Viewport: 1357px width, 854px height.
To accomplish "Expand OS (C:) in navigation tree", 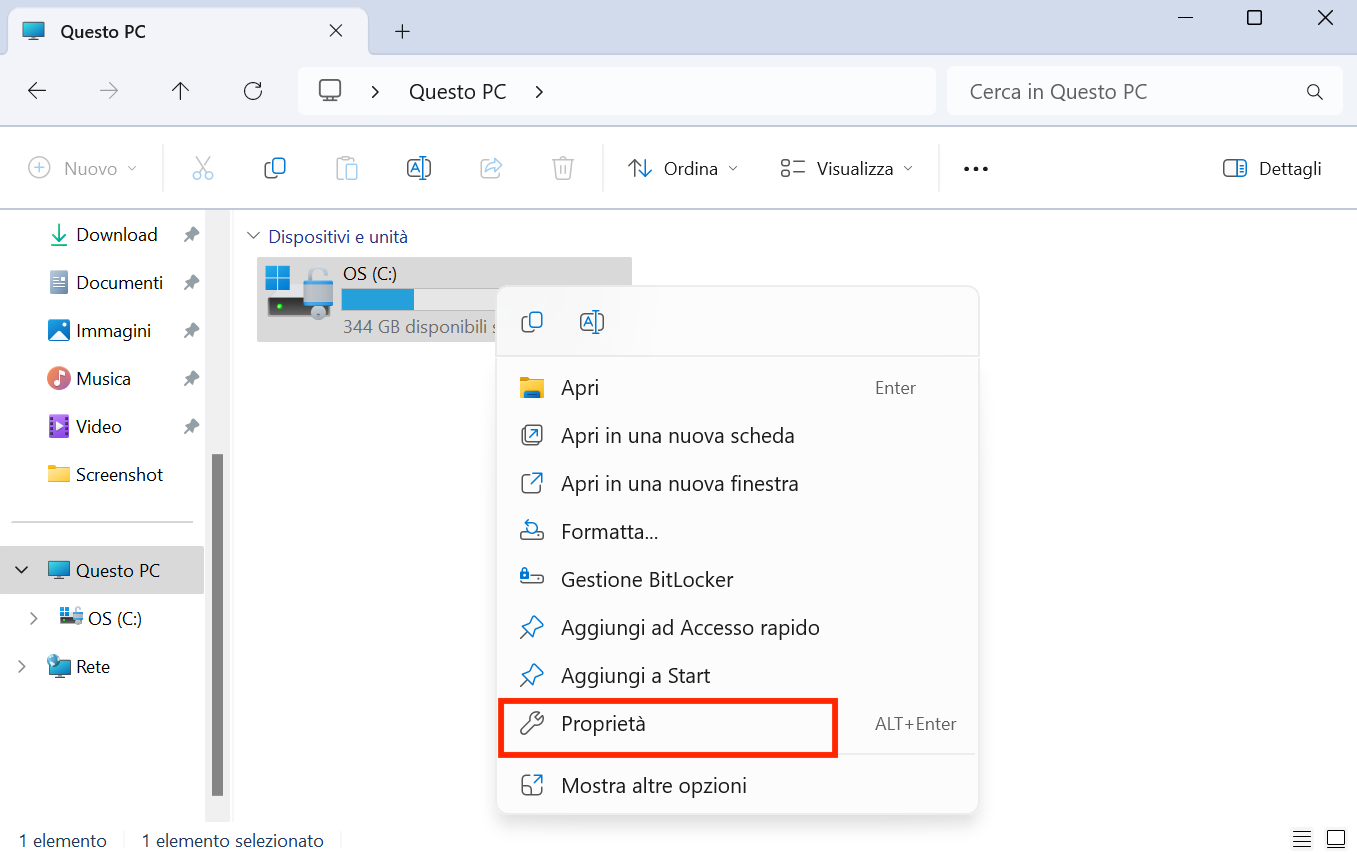I will [34, 618].
